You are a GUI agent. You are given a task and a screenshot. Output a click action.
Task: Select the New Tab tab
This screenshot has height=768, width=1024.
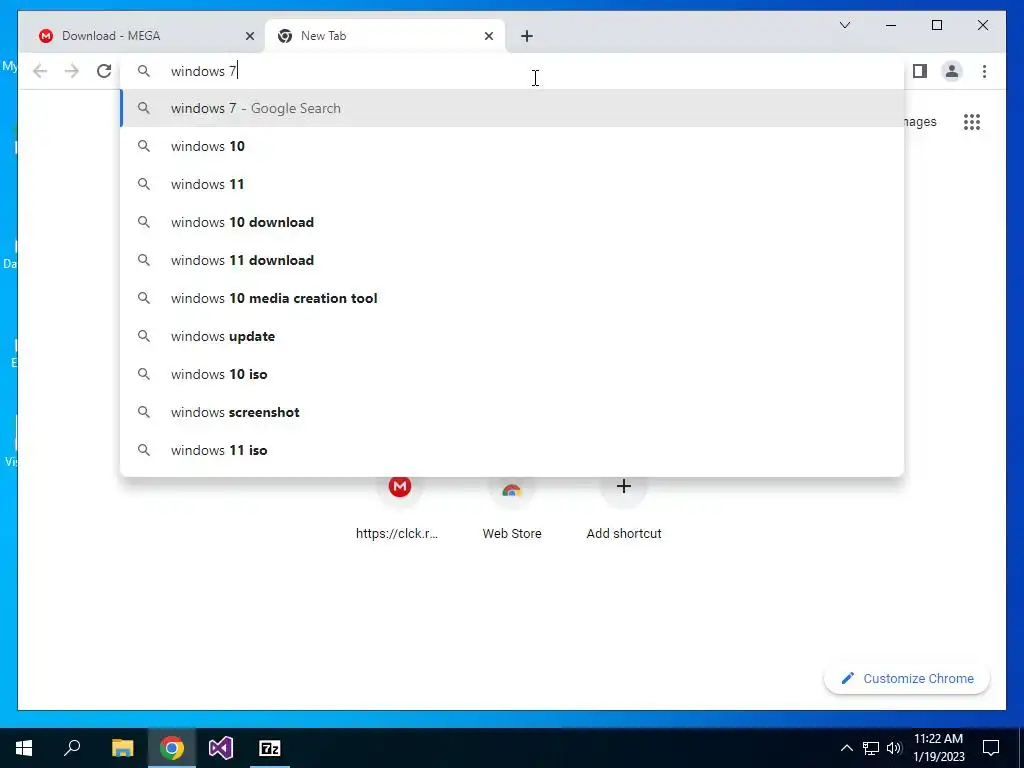point(385,36)
